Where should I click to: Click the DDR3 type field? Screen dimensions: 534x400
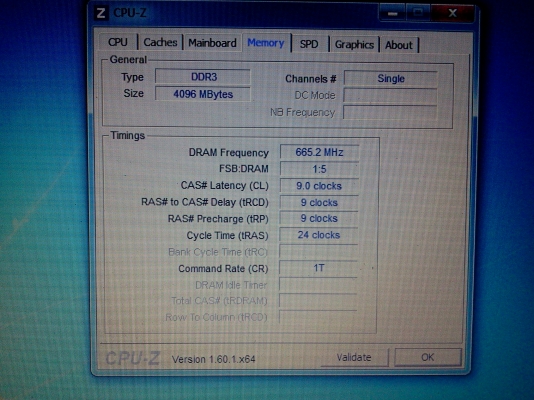(x=203, y=77)
